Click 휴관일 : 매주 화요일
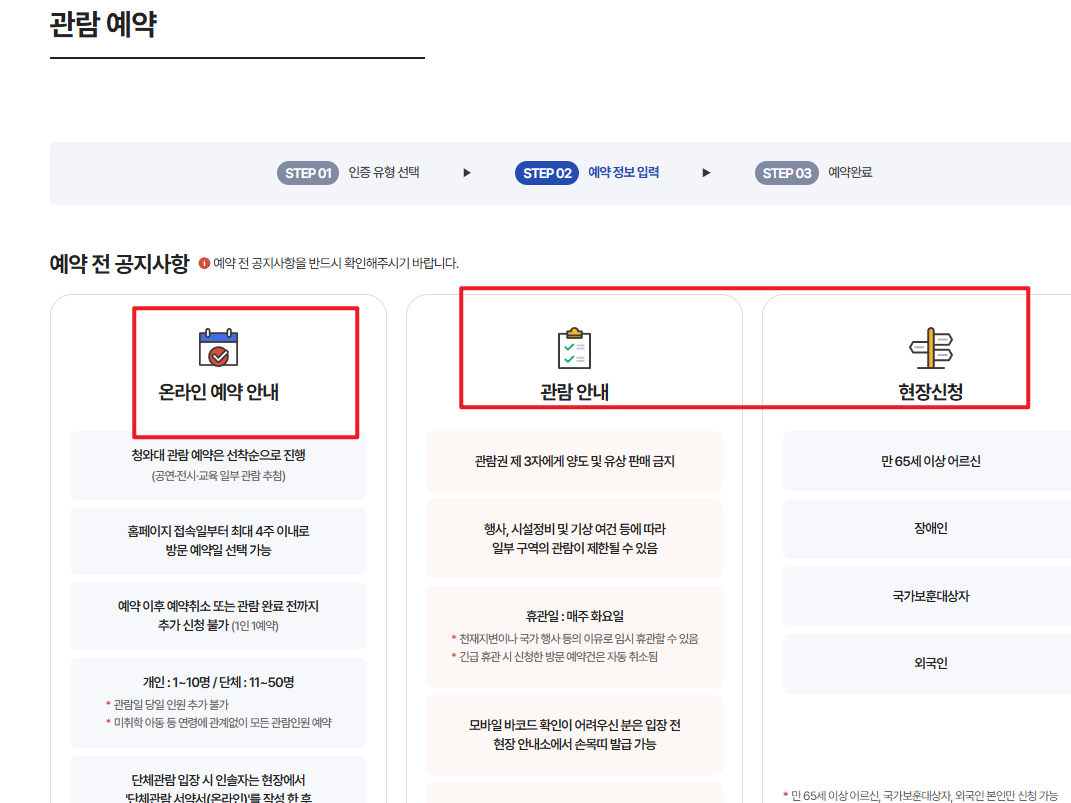Screen dimensions: 1071x803 point(574,616)
